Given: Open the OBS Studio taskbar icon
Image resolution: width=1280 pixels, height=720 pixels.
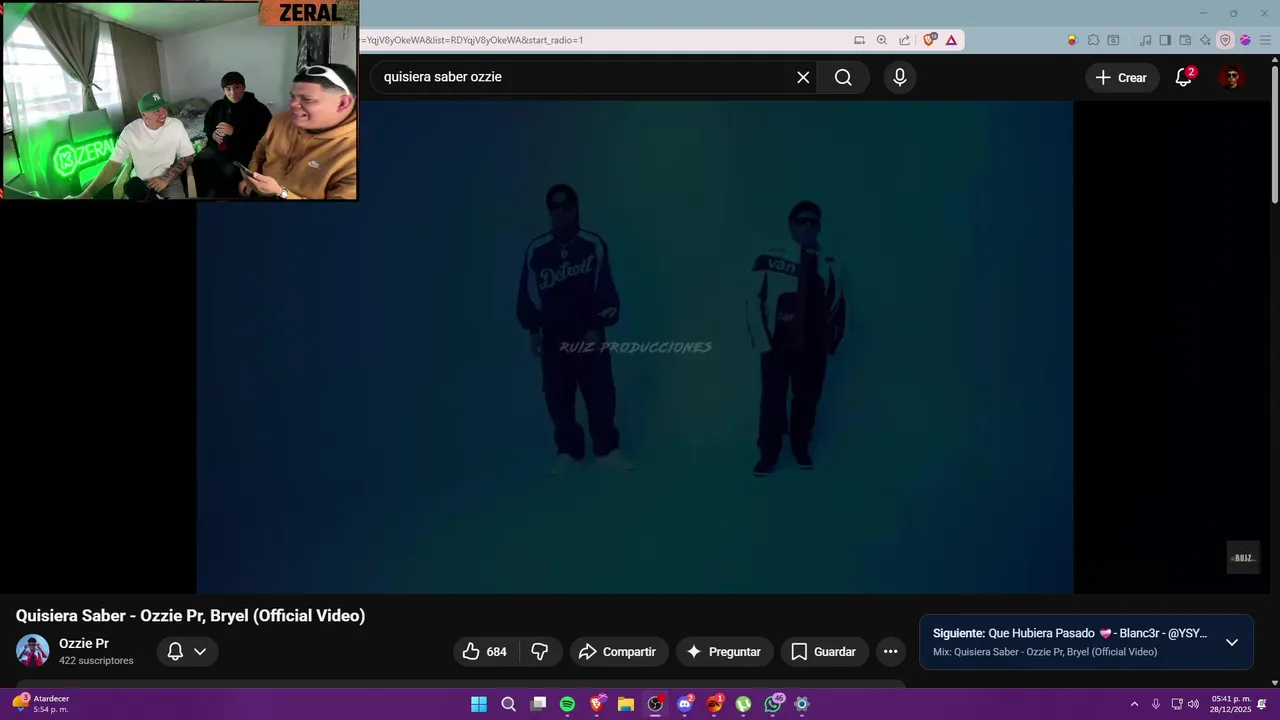Looking at the screenshot, I should point(655,704).
